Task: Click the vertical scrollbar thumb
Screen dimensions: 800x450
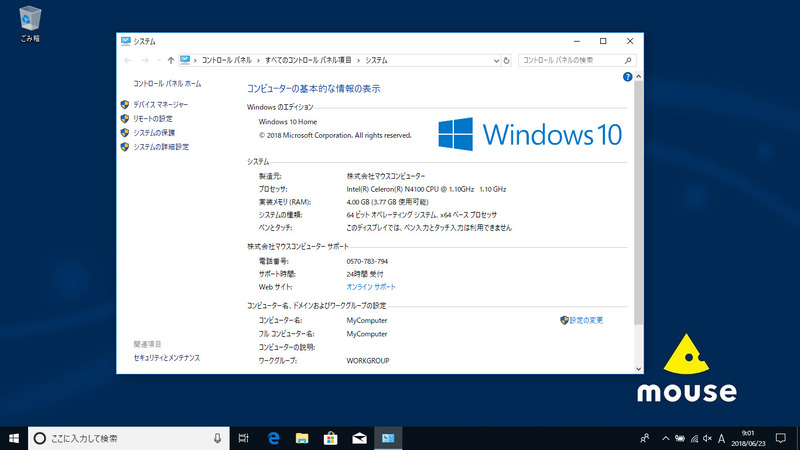Action: click(638, 203)
